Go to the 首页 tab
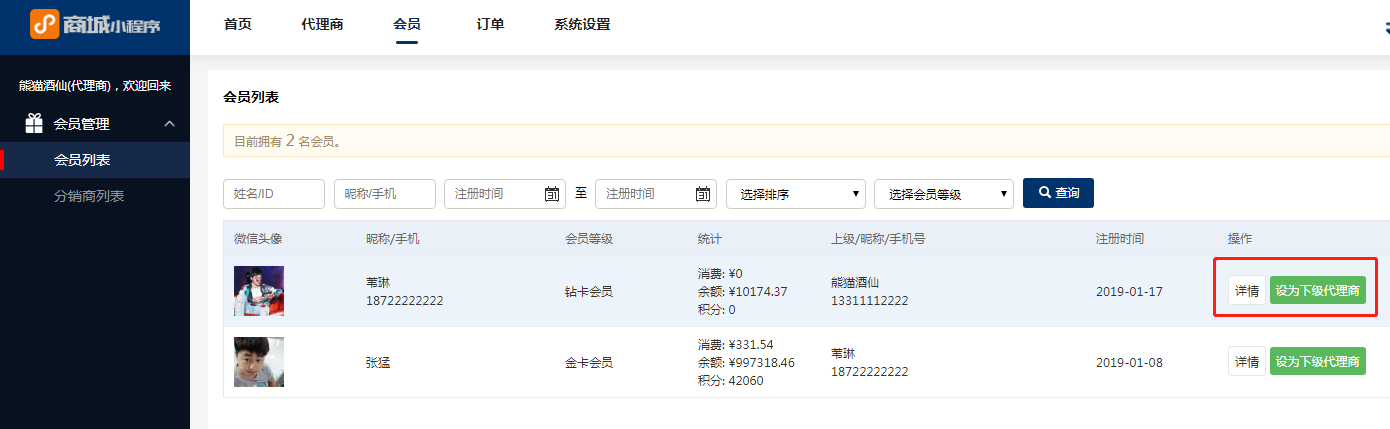Image resolution: width=1390 pixels, height=429 pixels. coord(238,24)
